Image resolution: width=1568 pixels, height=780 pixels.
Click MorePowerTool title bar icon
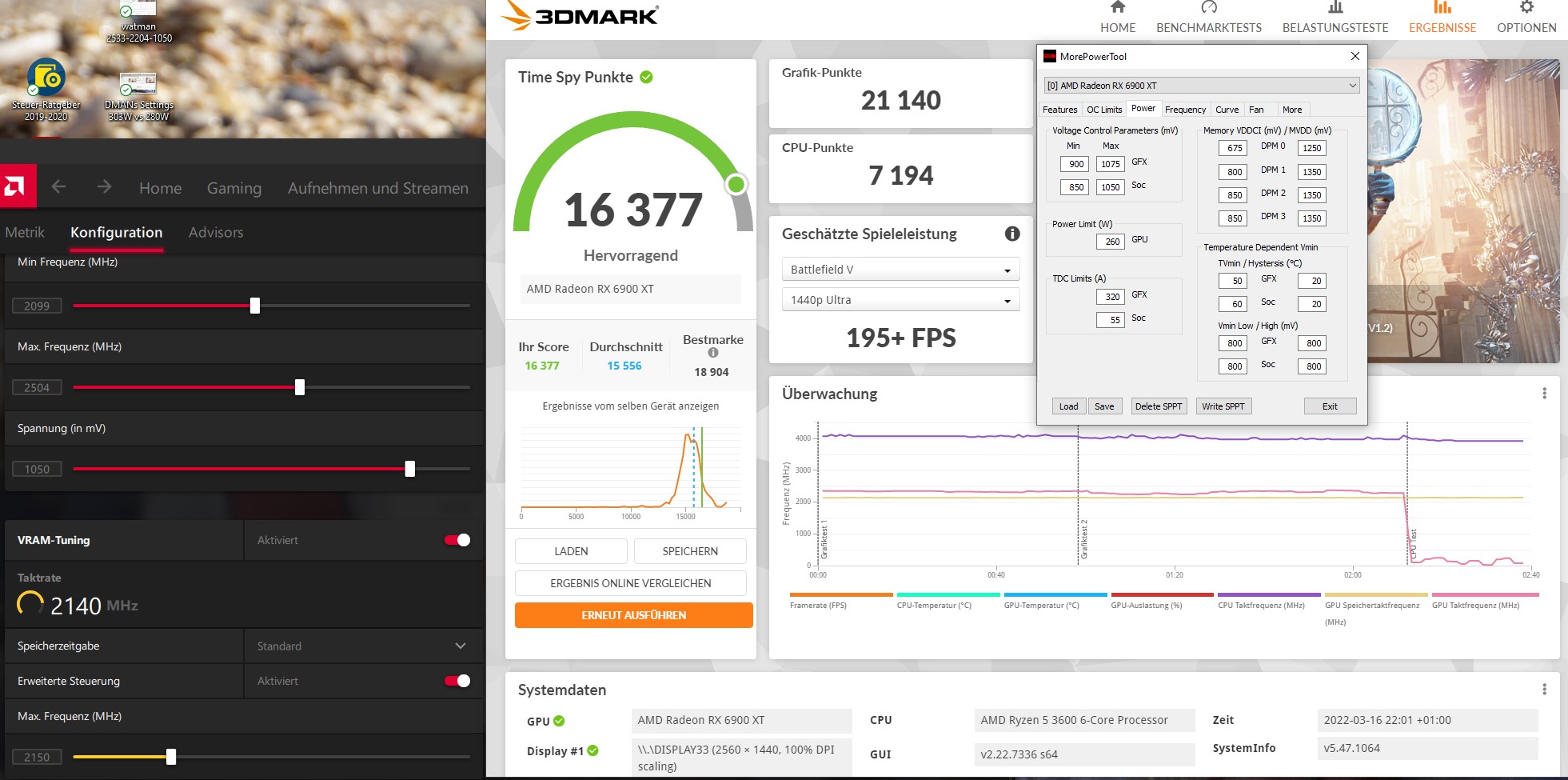click(1050, 56)
